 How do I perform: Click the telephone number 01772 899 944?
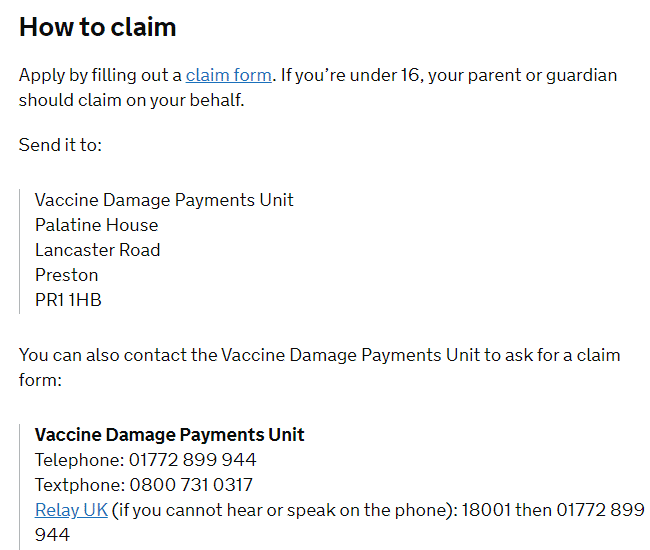[192, 460]
